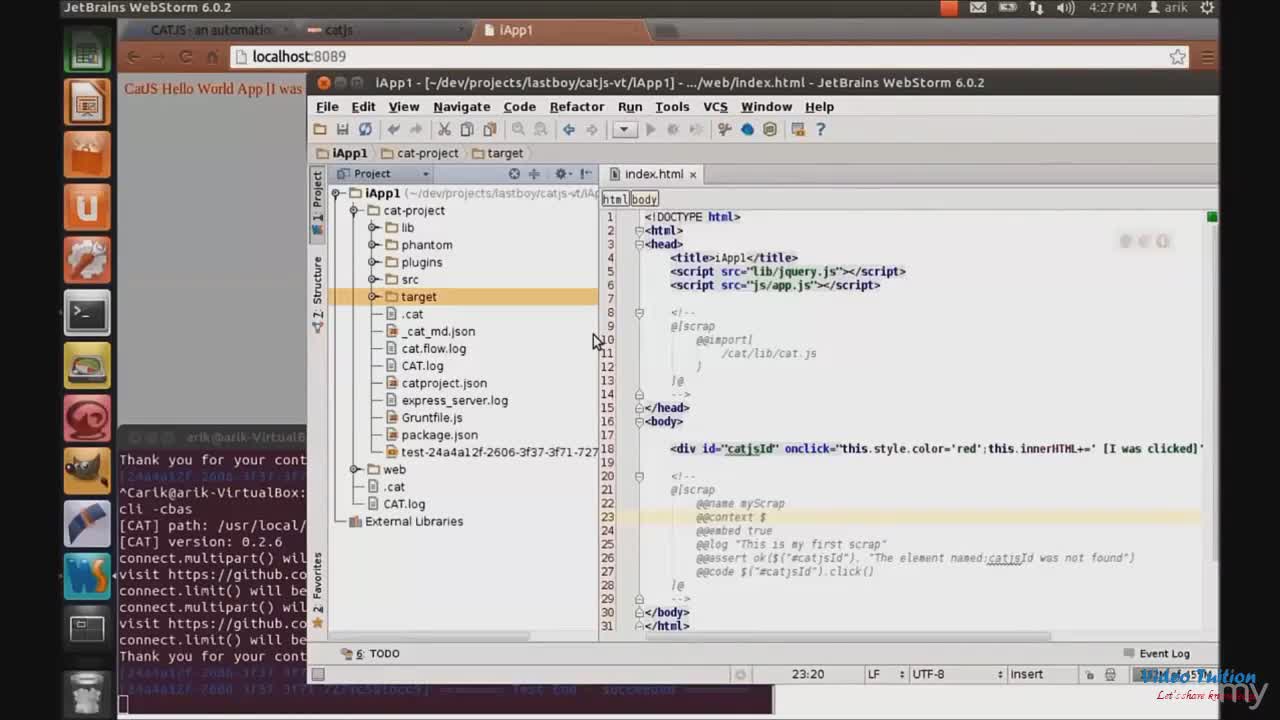This screenshot has height=720, width=1280.
Task: Select _cat_md.json in project tree
Action: pyautogui.click(x=439, y=331)
